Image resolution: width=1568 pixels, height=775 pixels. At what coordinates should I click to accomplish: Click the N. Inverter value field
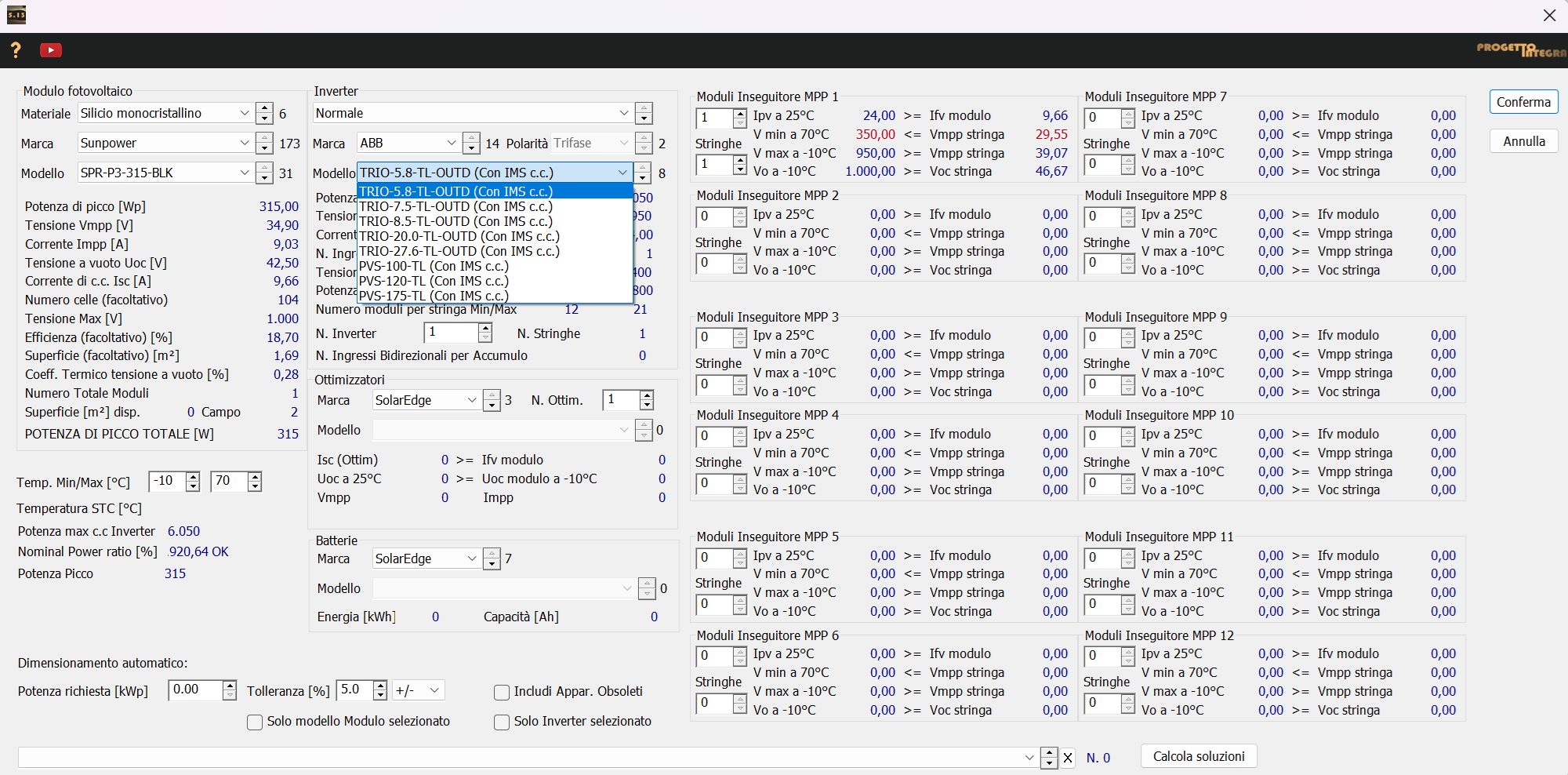point(452,333)
